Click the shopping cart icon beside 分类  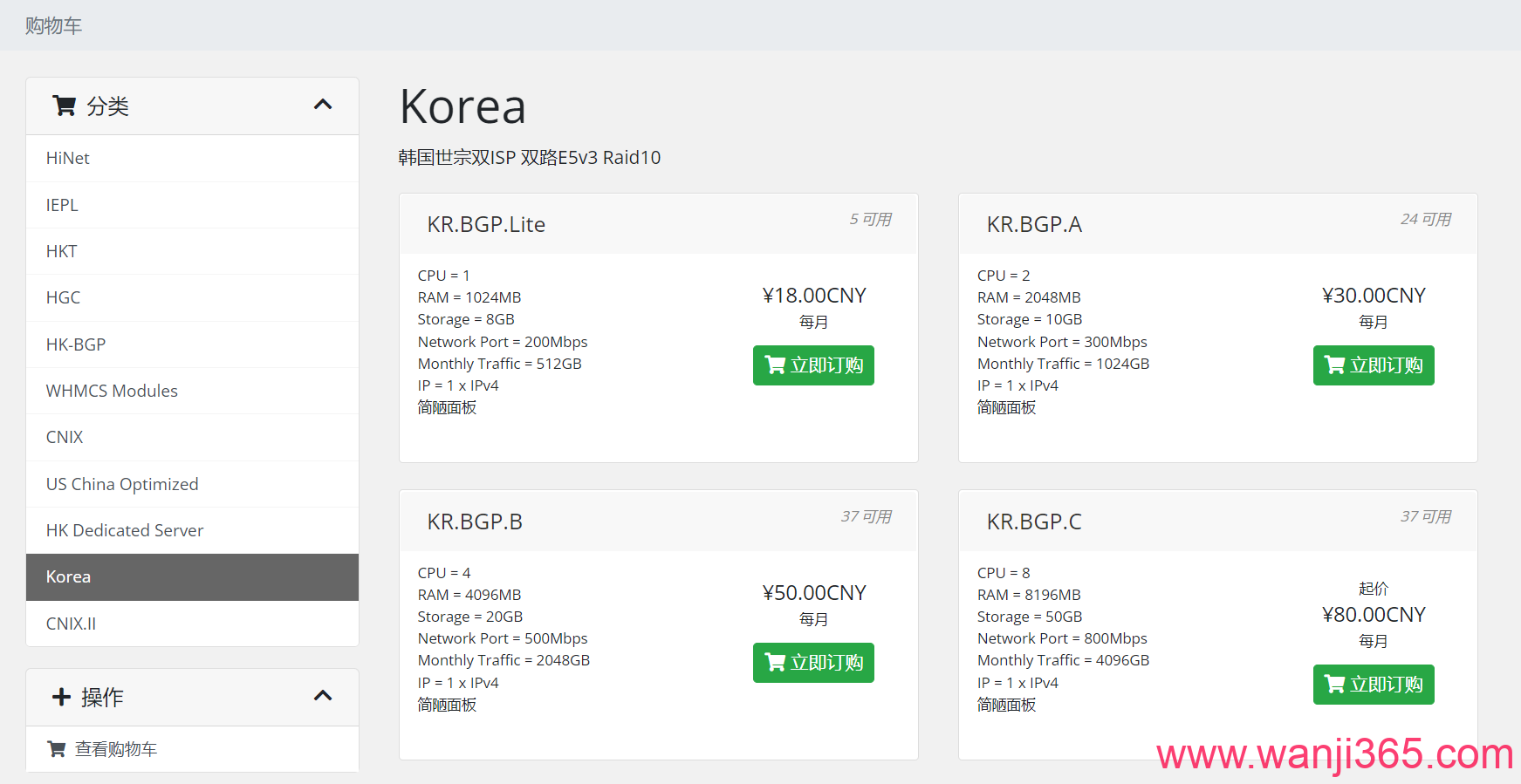(64, 106)
